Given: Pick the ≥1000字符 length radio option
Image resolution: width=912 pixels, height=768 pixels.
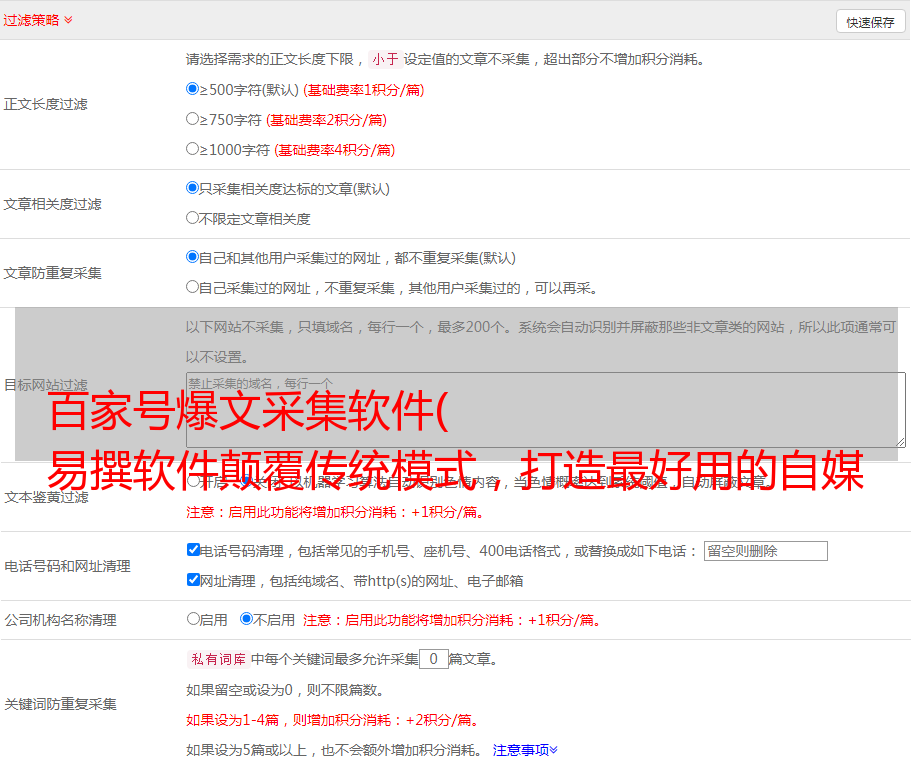Looking at the screenshot, I should pyautogui.click(x=192, y=149).
